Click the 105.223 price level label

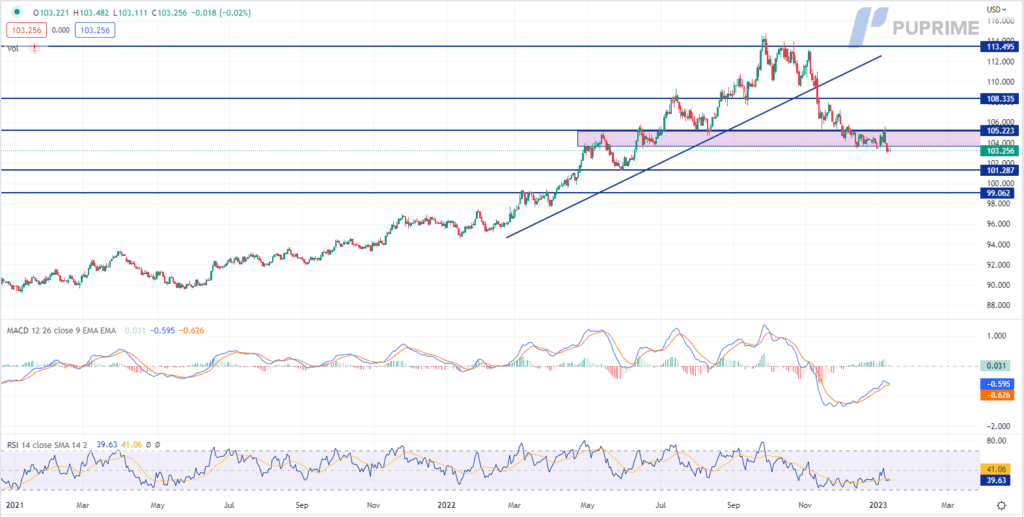tap(1000, 131)
